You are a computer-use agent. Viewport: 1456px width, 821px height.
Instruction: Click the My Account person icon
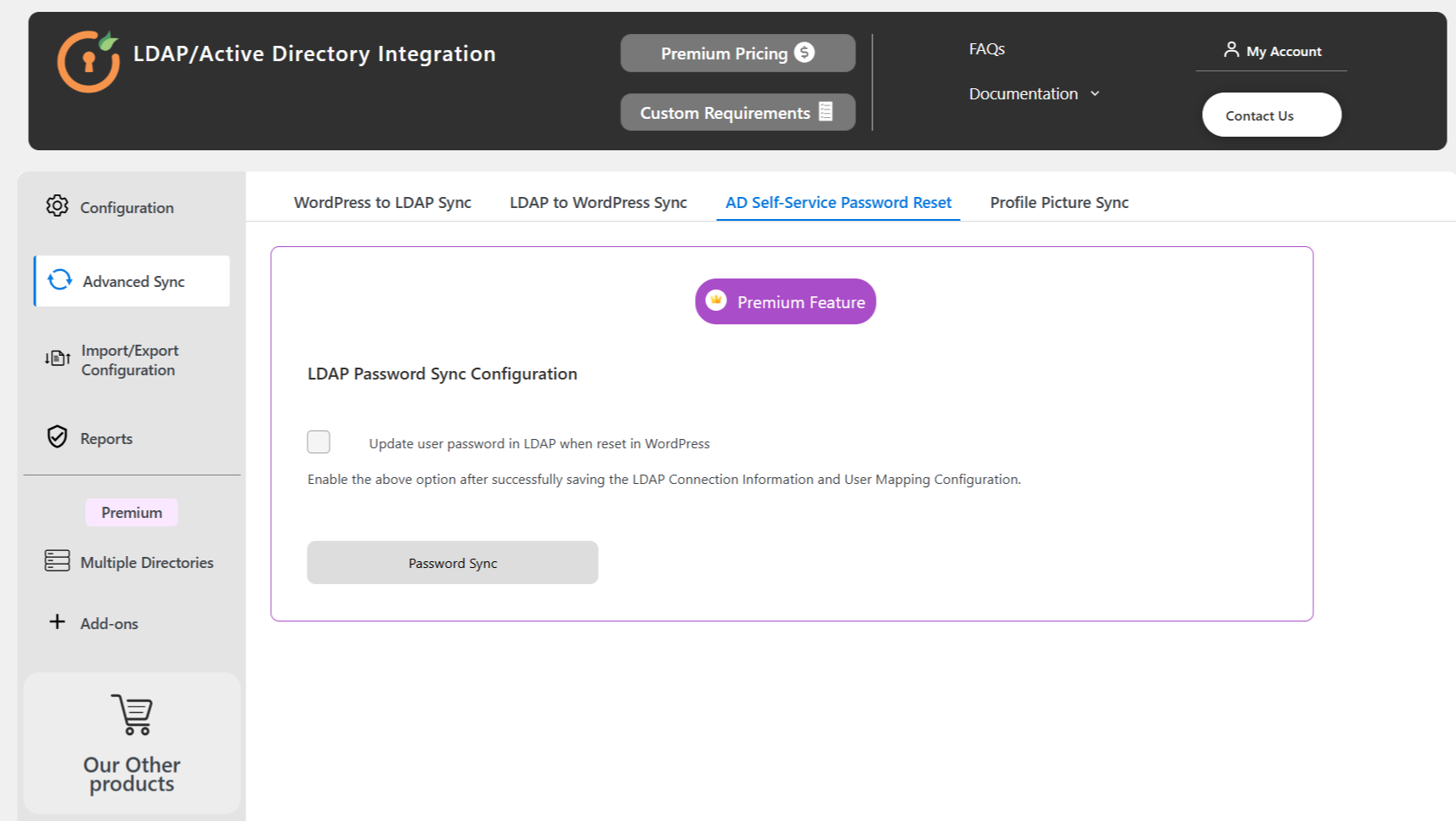point(1231,50)
